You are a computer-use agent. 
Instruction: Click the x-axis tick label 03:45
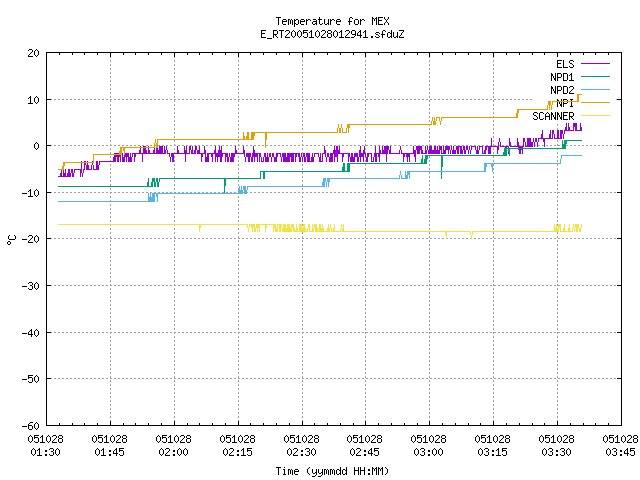pyautogui.click(x=620, y=452)
